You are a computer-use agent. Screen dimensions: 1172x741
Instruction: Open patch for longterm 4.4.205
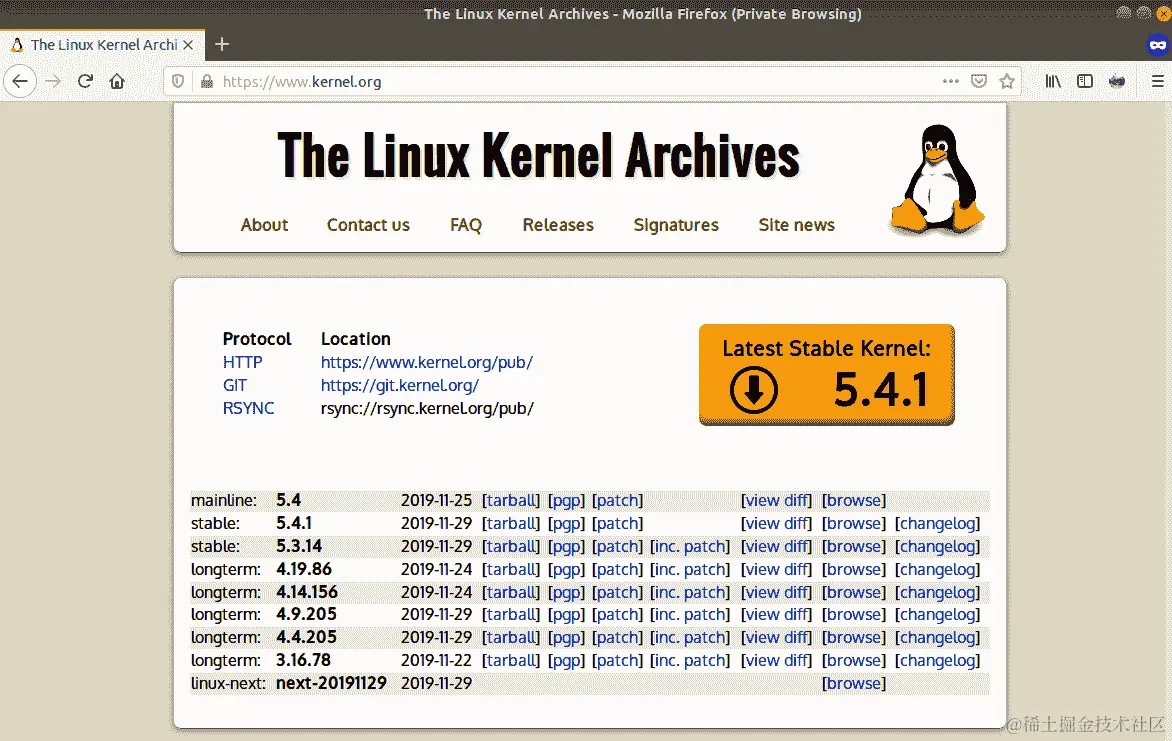tap(617, 638)
